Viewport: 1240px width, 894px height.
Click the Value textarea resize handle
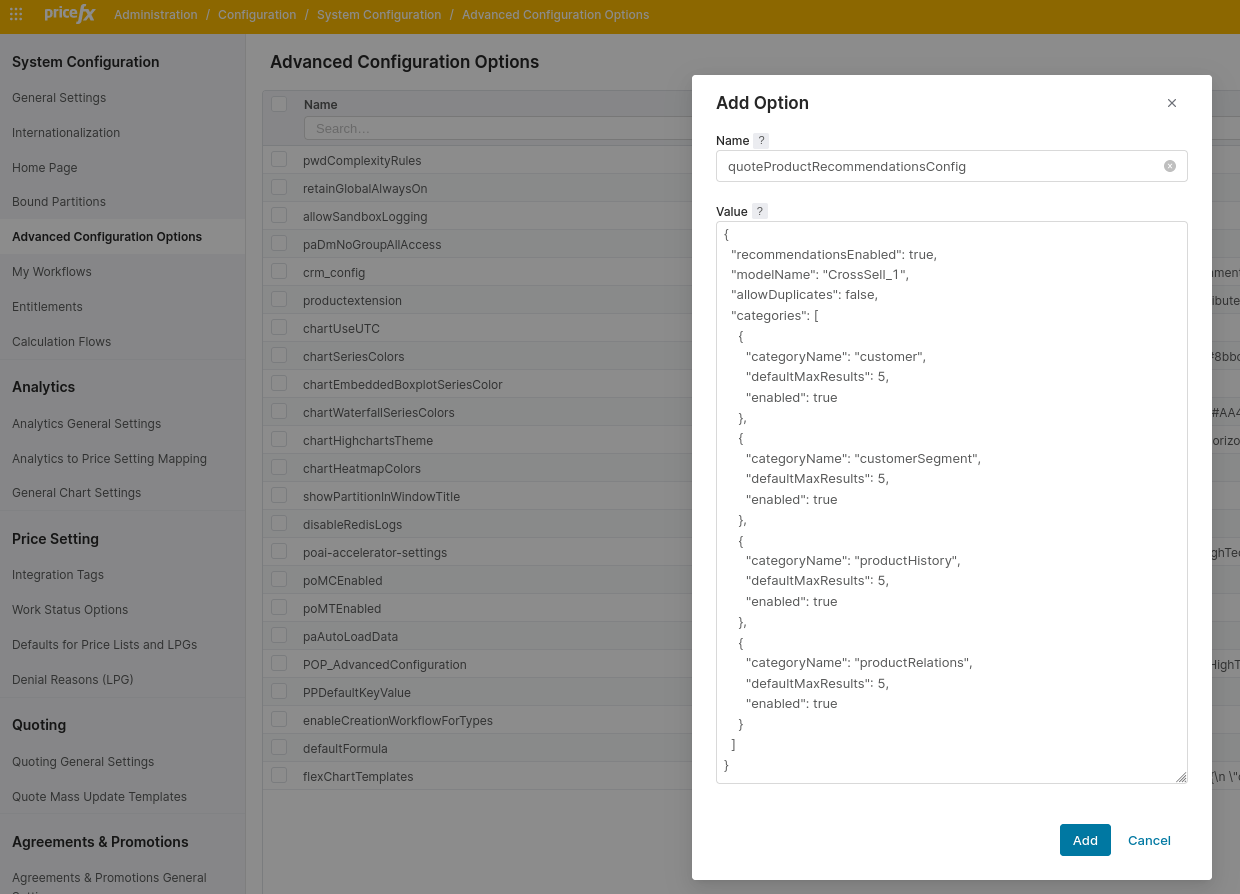pyautogui.click(x=1181, y=777)
